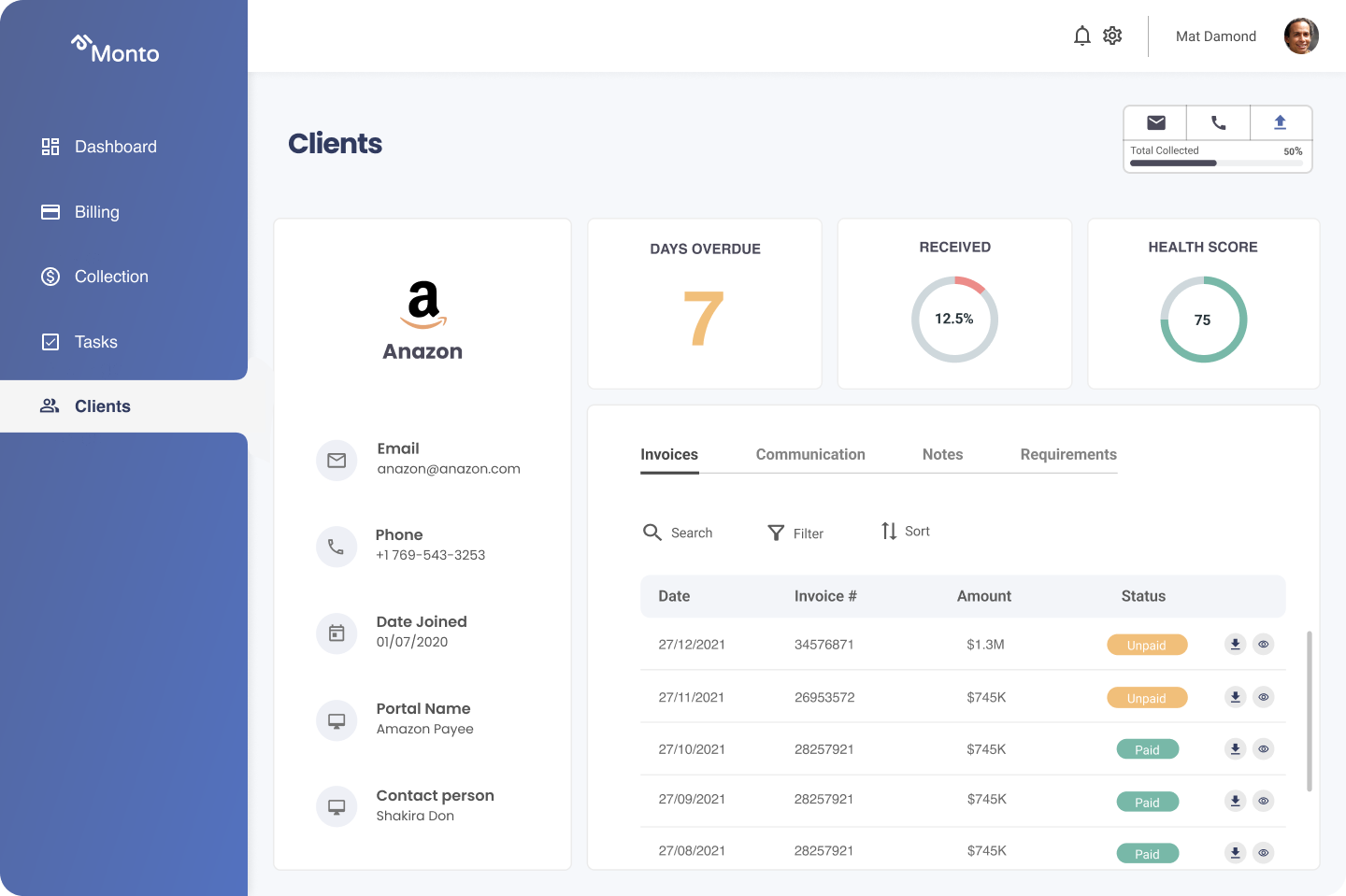Click the Amount column header
This screenshot has height=896, width=1346.
point(984,596)
